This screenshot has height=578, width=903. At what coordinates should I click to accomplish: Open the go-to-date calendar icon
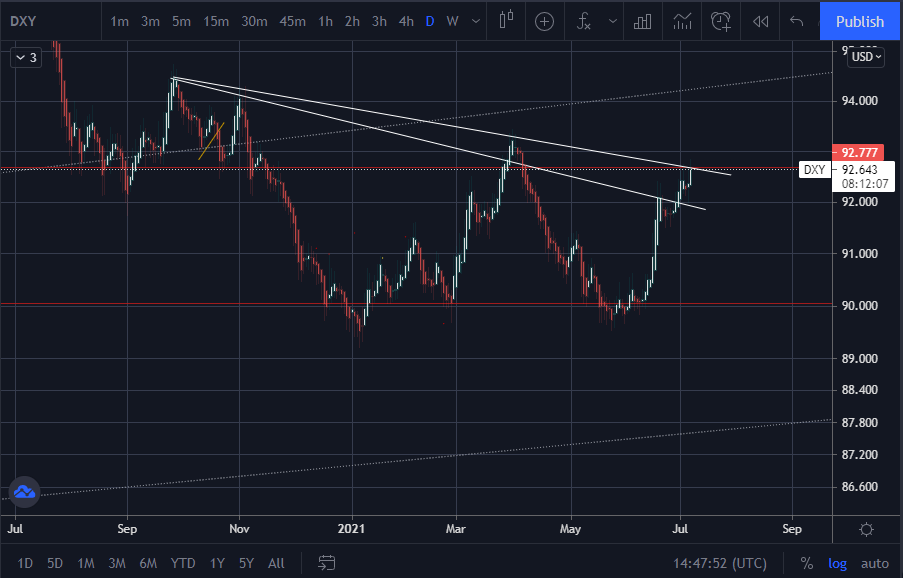(327, 562)
